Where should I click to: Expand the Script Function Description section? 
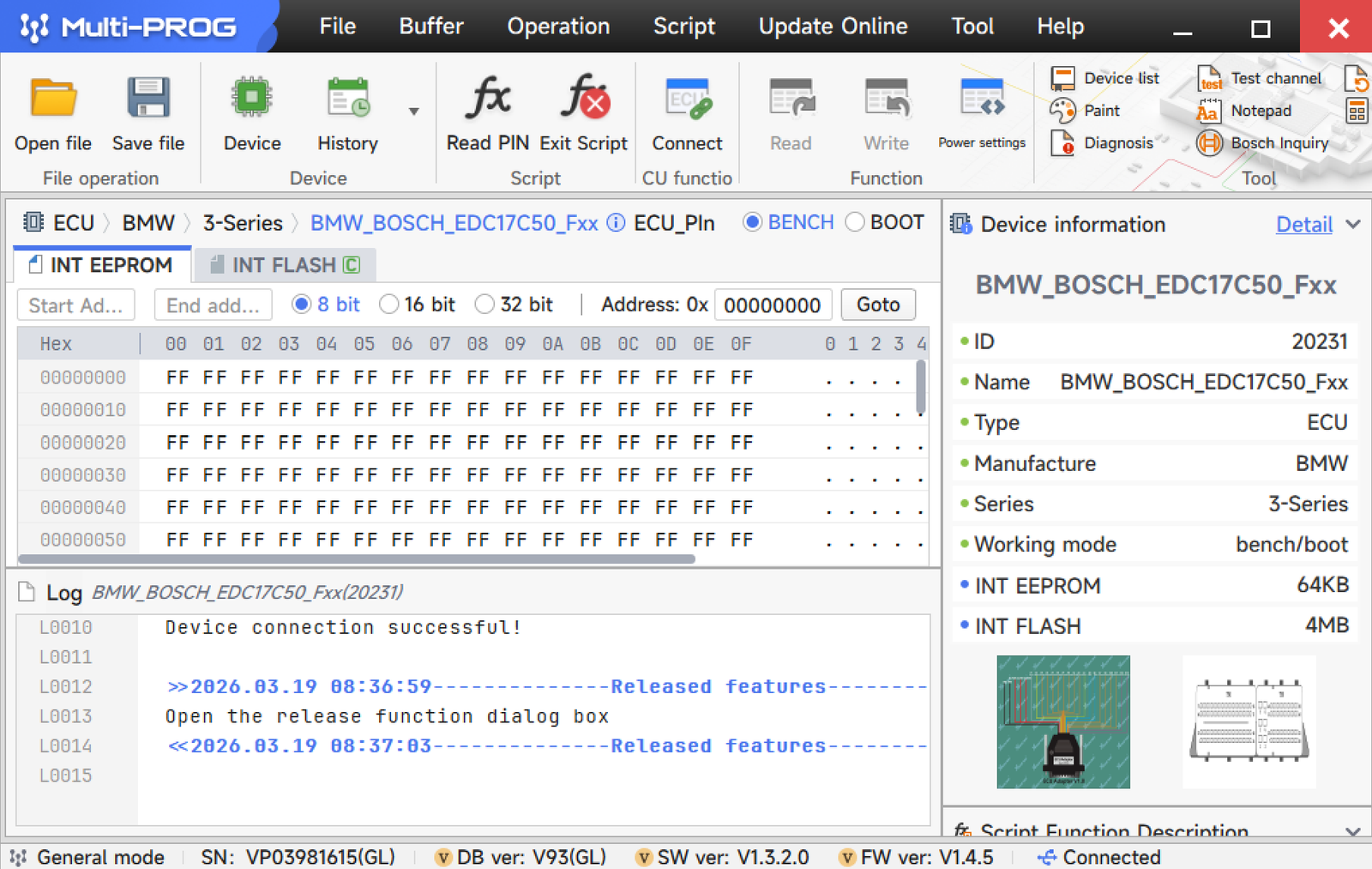pos(1353,831)
